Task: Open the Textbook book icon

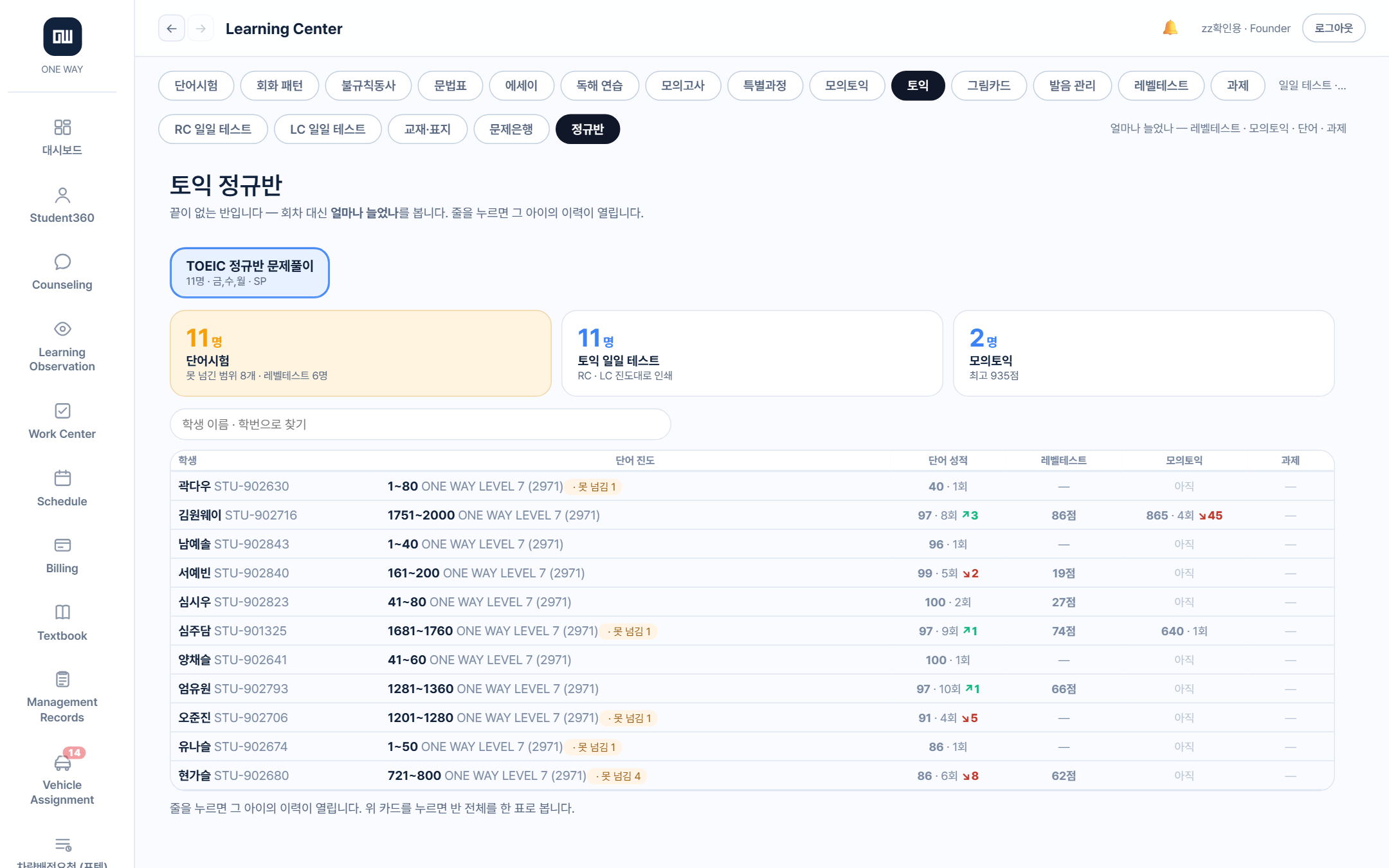Action: [62, 612]
